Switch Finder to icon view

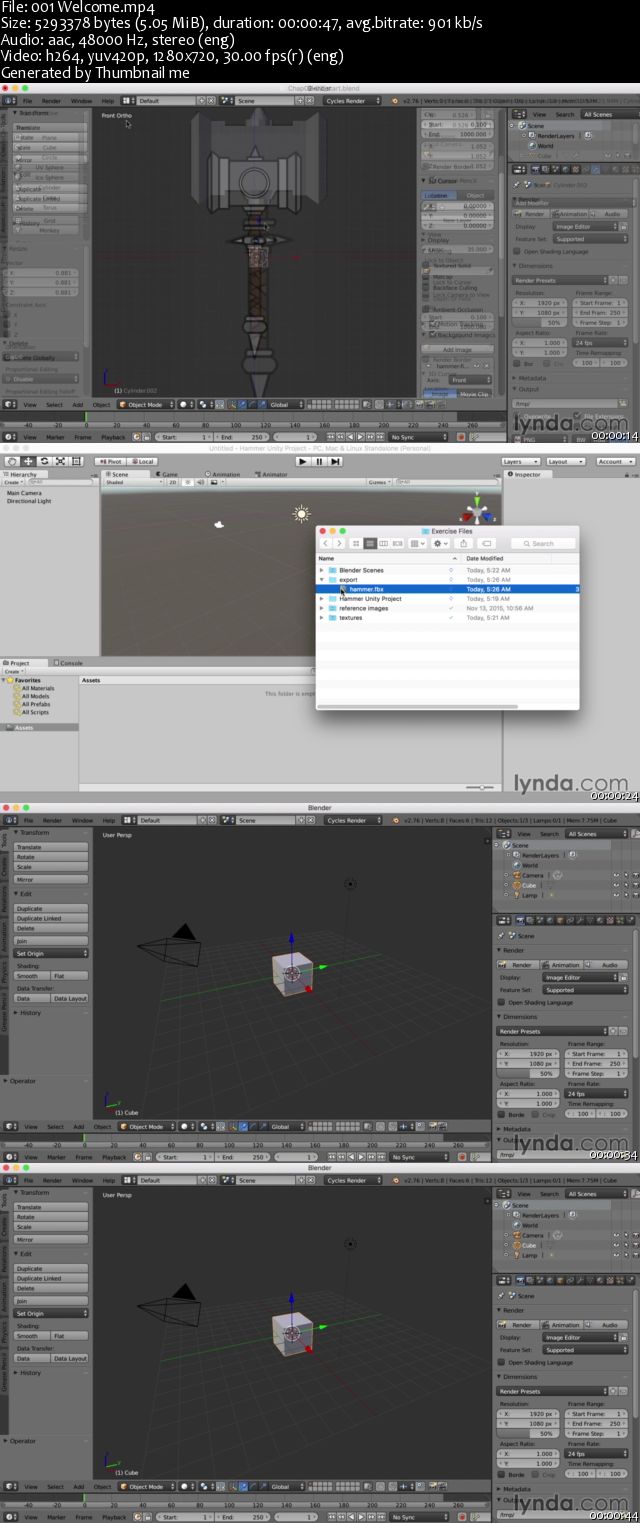tap(356, 543)
